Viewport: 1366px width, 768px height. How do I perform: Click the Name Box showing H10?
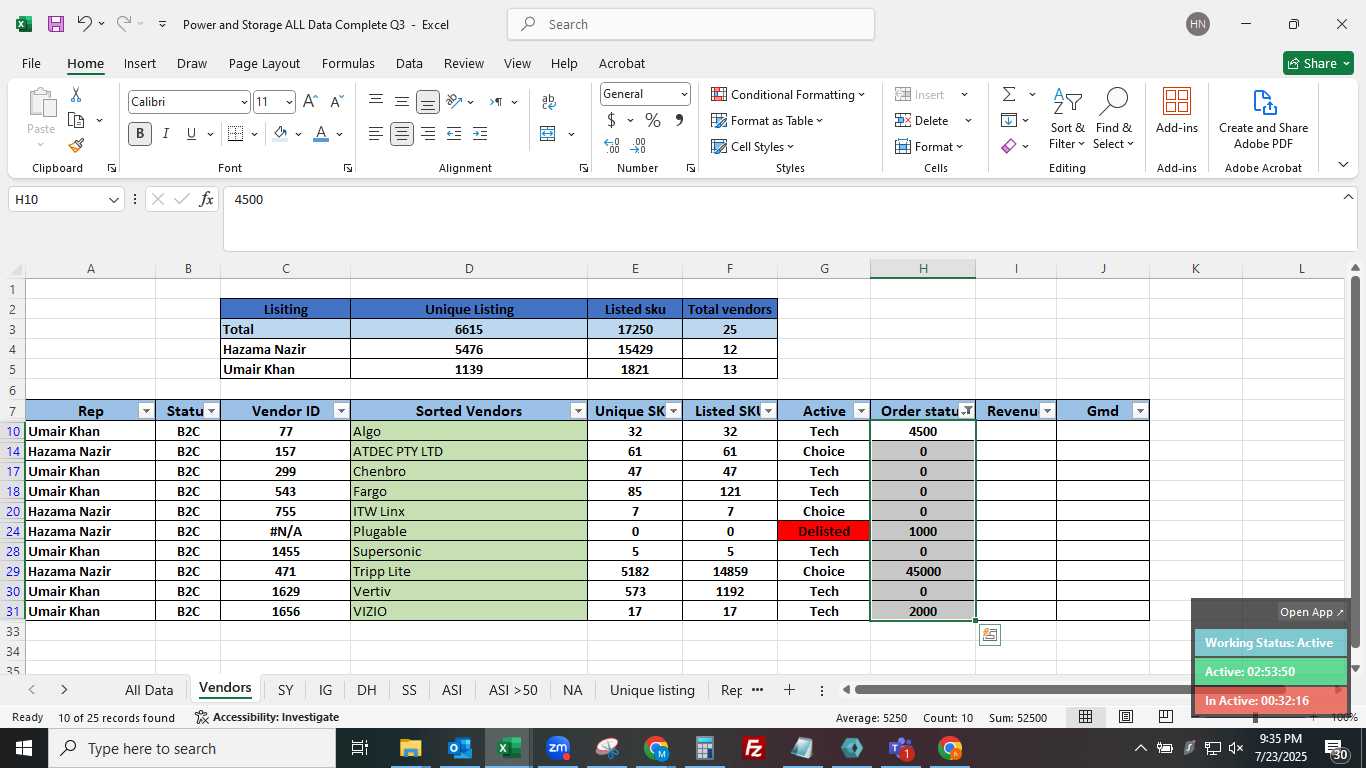tap(66, 199)
